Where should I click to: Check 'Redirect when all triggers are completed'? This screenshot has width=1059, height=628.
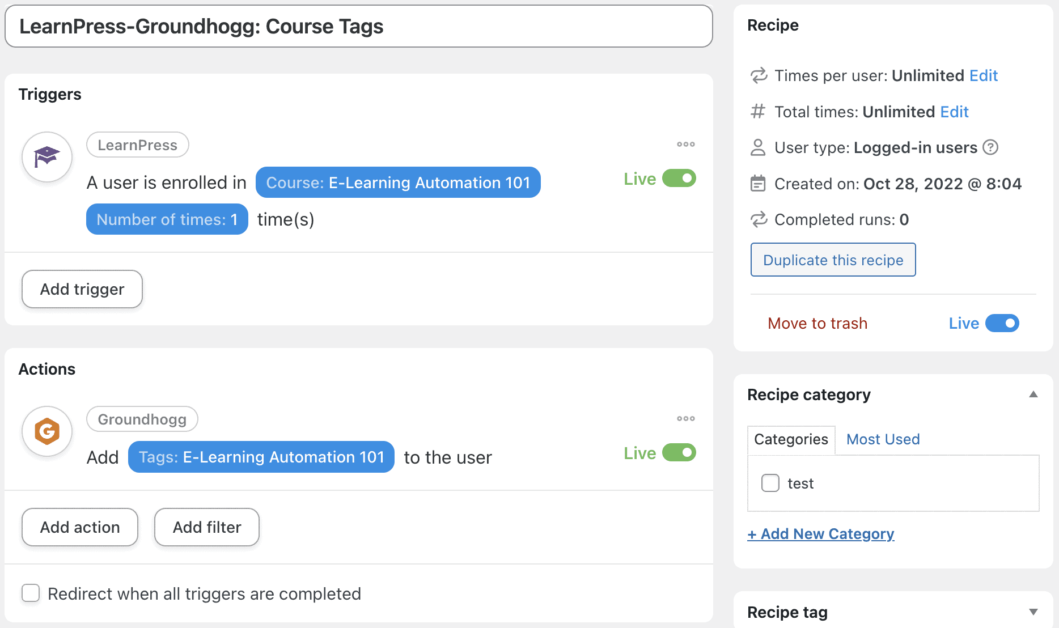[30, 593]
